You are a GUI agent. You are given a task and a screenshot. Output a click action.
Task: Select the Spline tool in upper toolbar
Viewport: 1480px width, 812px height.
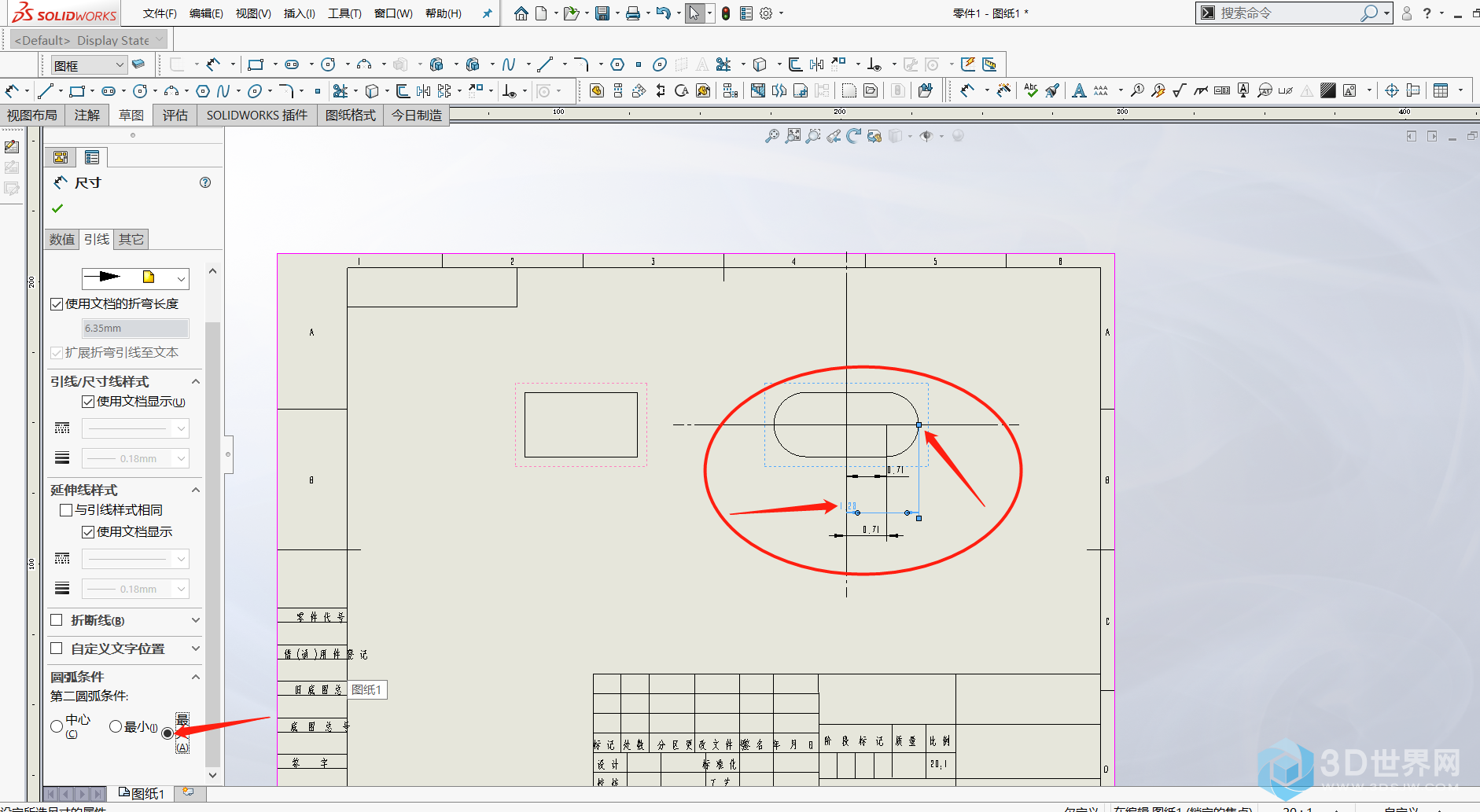[509, 64]
